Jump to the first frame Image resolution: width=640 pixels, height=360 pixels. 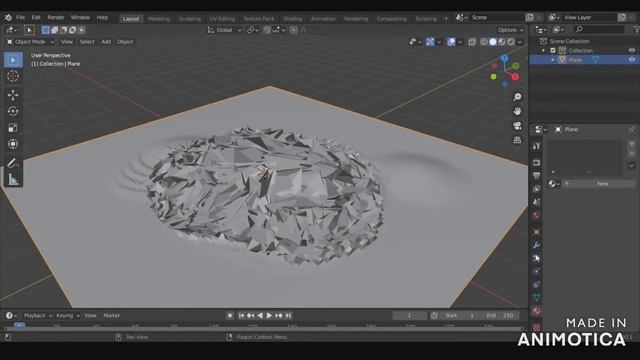tap(241, 316)
